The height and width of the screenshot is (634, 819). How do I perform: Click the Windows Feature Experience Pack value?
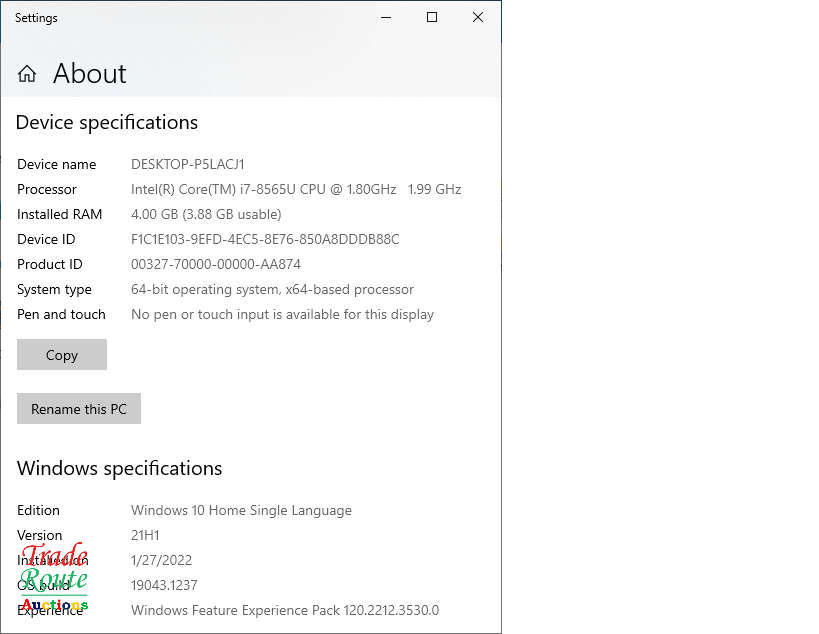[283, 610]
